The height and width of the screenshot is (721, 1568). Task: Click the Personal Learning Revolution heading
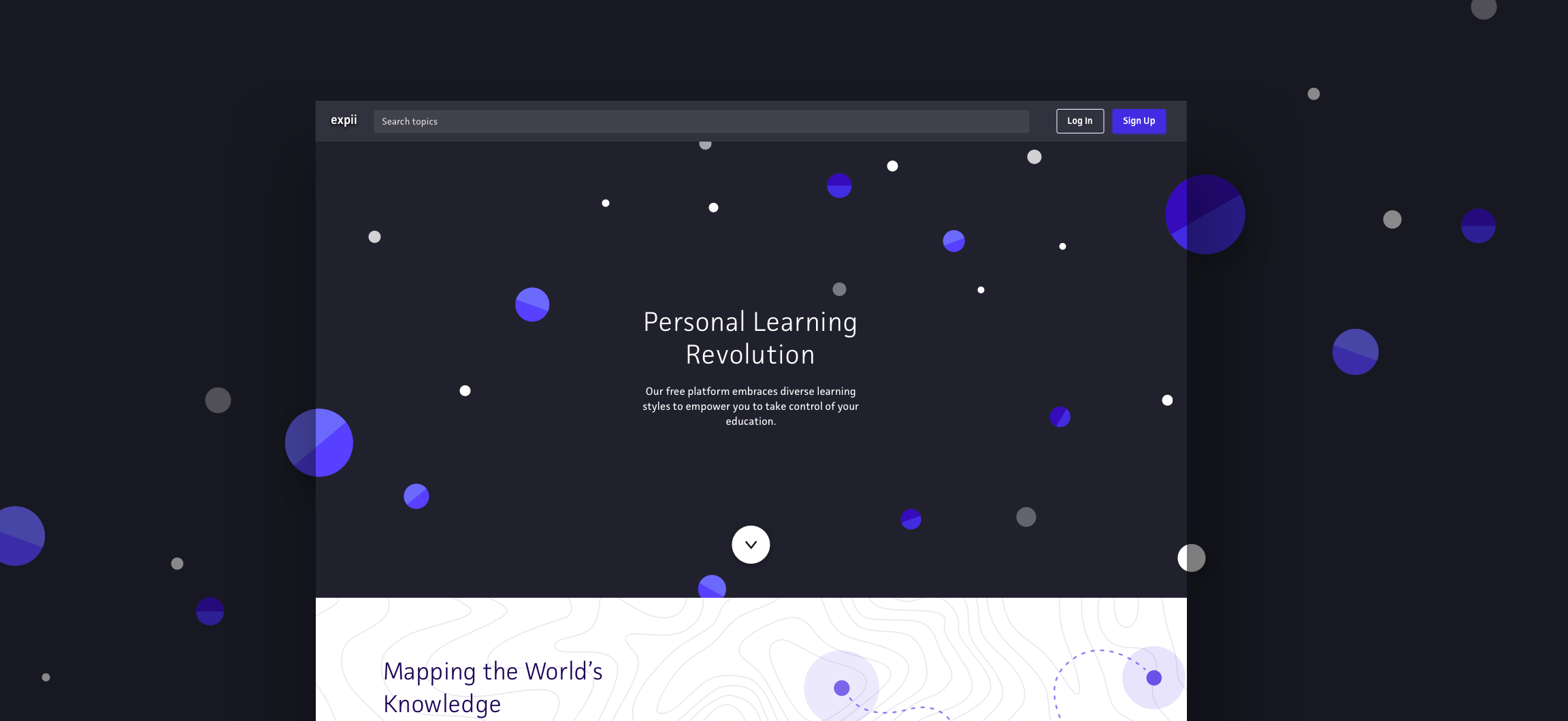(x=751, y=338)
